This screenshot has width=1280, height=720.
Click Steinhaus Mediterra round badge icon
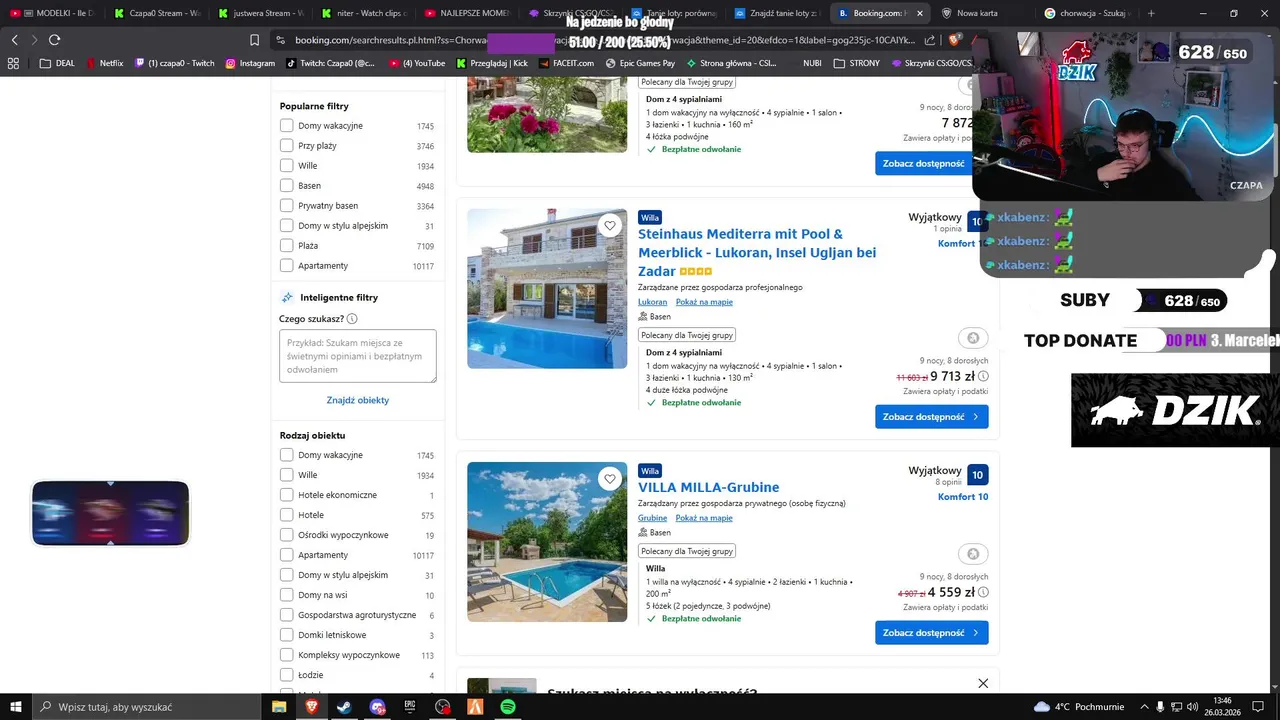[973, 338]
